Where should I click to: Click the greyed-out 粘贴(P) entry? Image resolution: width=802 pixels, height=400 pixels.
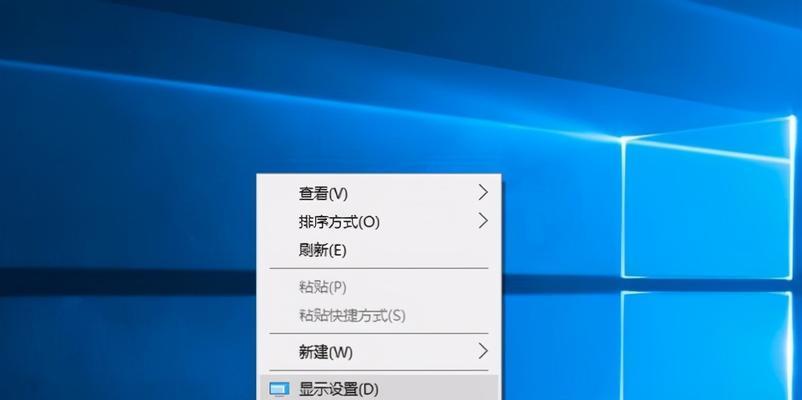(378, 287)
